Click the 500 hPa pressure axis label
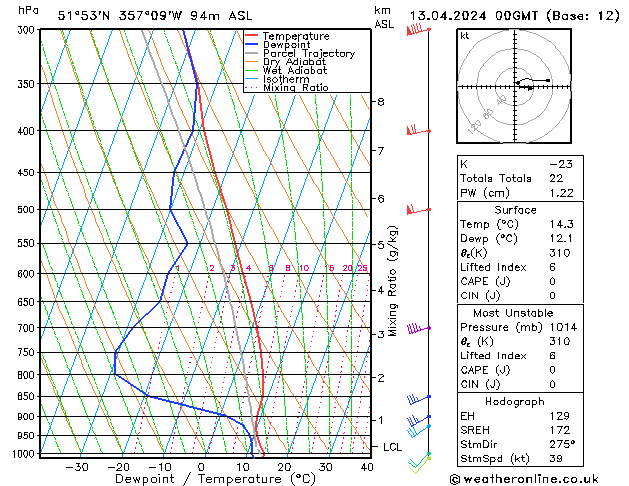629x486 pixels. (27, 209)
